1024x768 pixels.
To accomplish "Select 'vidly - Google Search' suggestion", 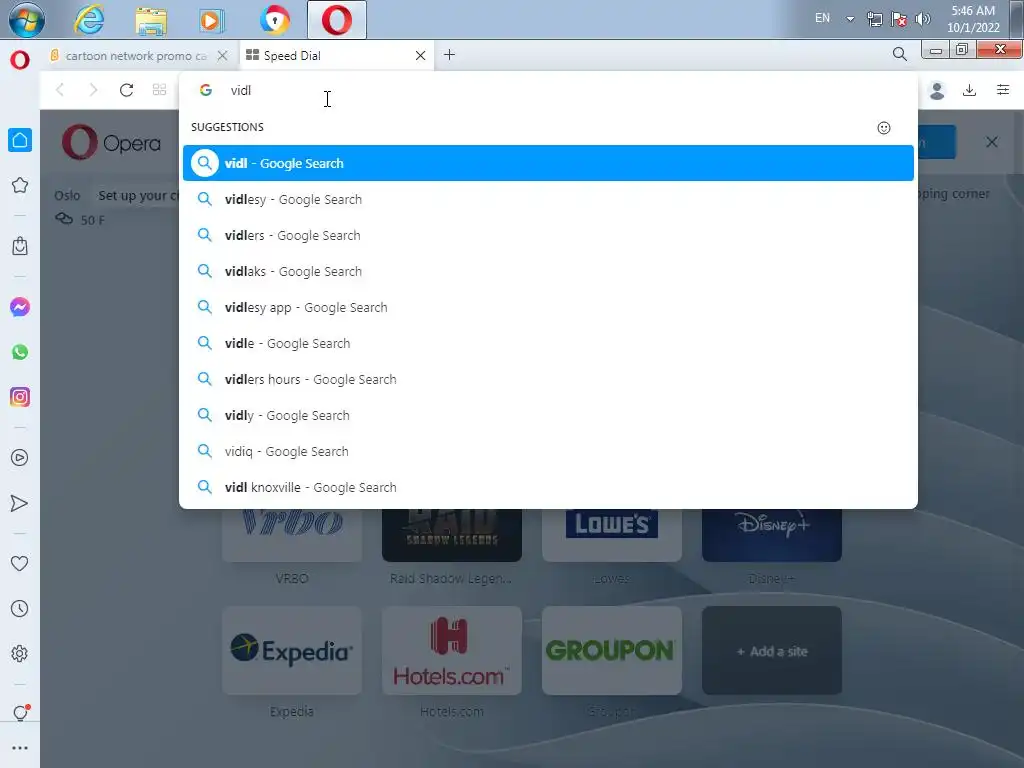I will click(548, 415).
